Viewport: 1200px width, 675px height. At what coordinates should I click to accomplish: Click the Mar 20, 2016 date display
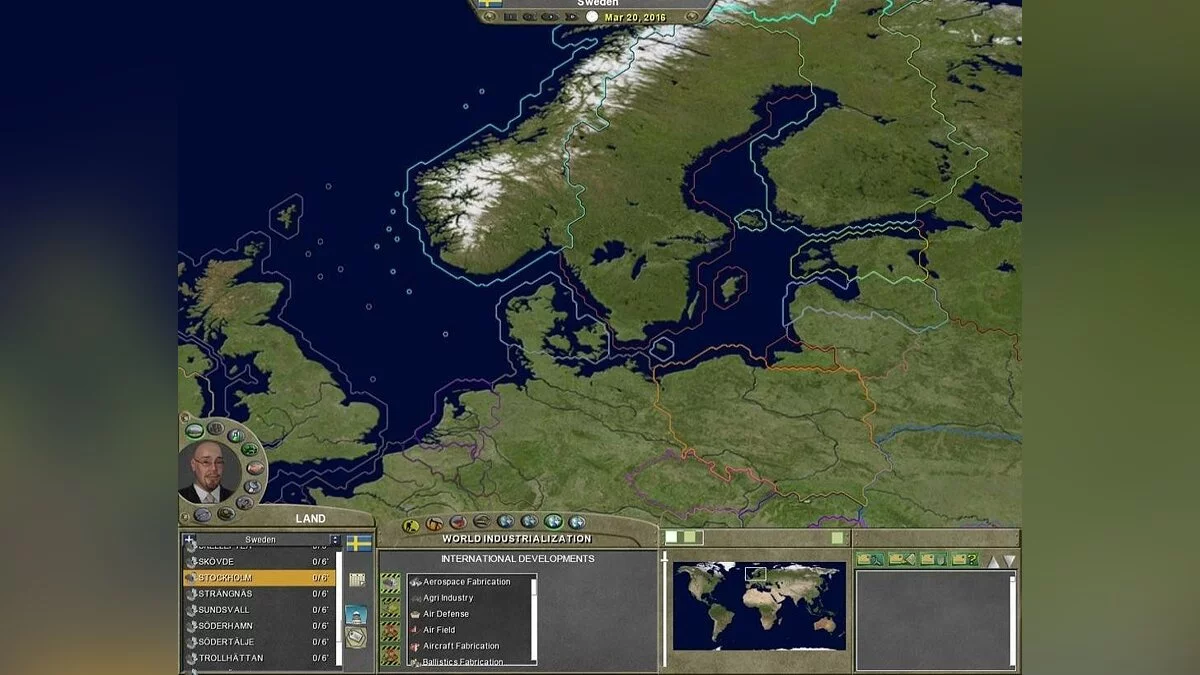point(635,17)
